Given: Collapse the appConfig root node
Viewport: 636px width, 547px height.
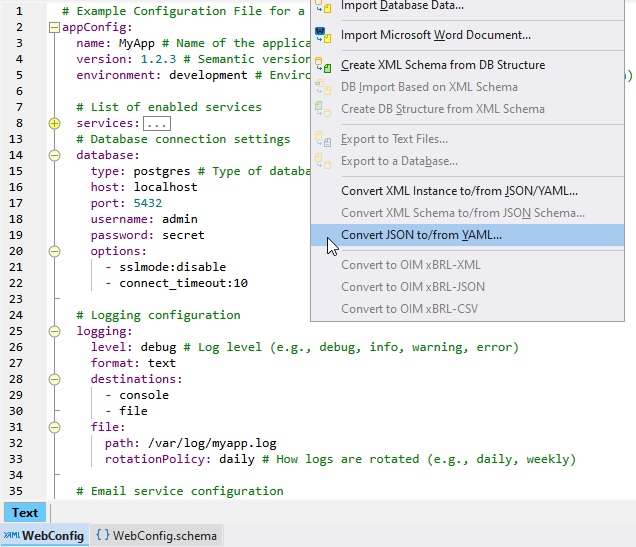Looking at the screenshot, I should pyautogui.click(x=54, y=28).
